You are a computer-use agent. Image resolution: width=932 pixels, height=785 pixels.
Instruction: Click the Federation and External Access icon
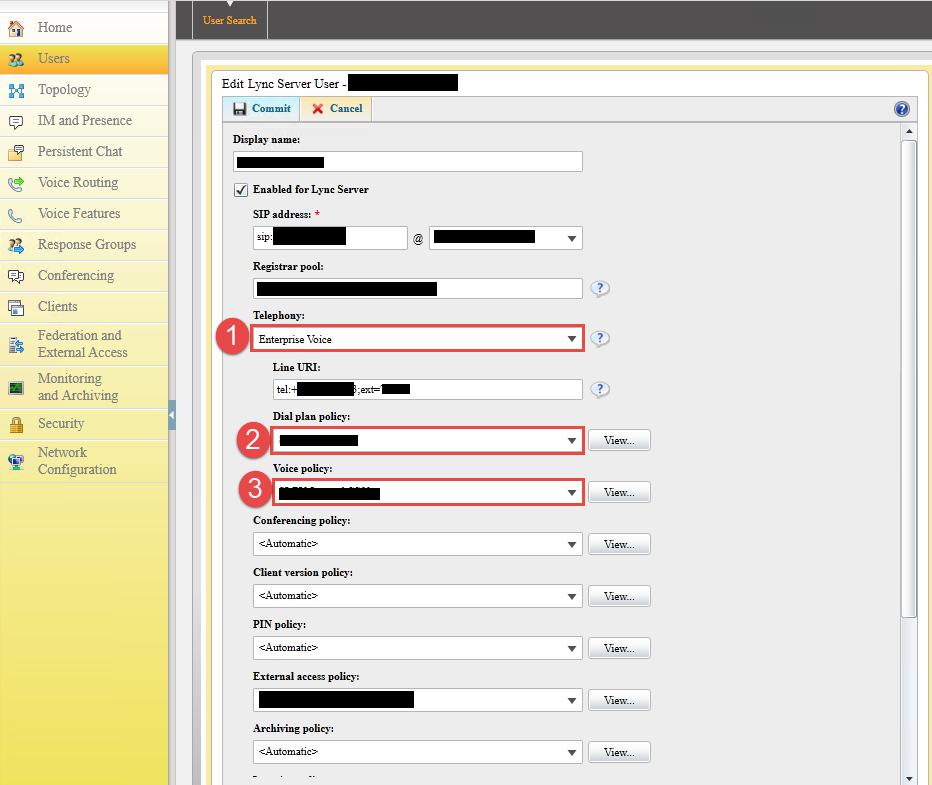coord(16,345)
